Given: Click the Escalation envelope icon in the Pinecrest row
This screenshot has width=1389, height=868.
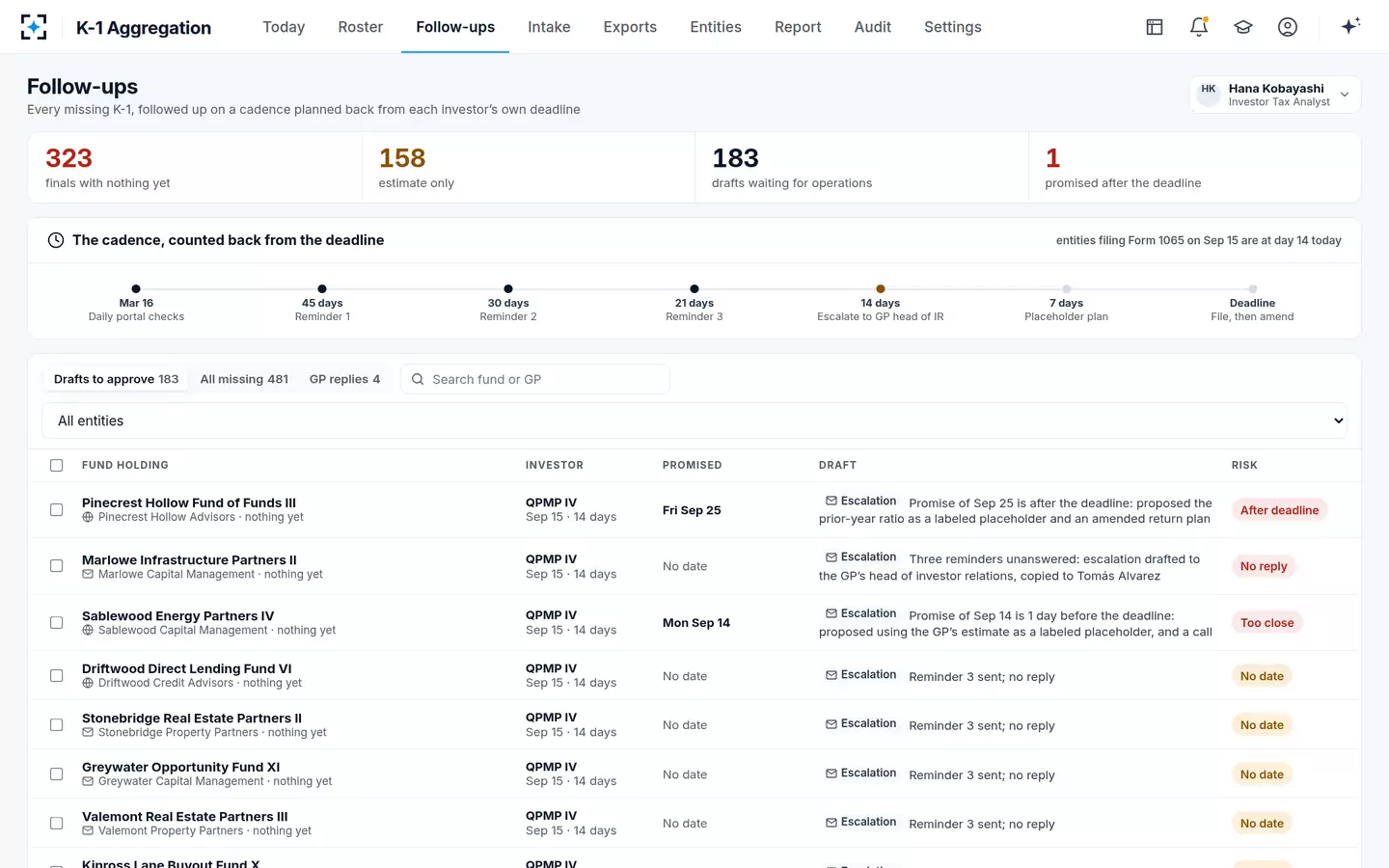Looking at the screenshot, I should point(831,501).
